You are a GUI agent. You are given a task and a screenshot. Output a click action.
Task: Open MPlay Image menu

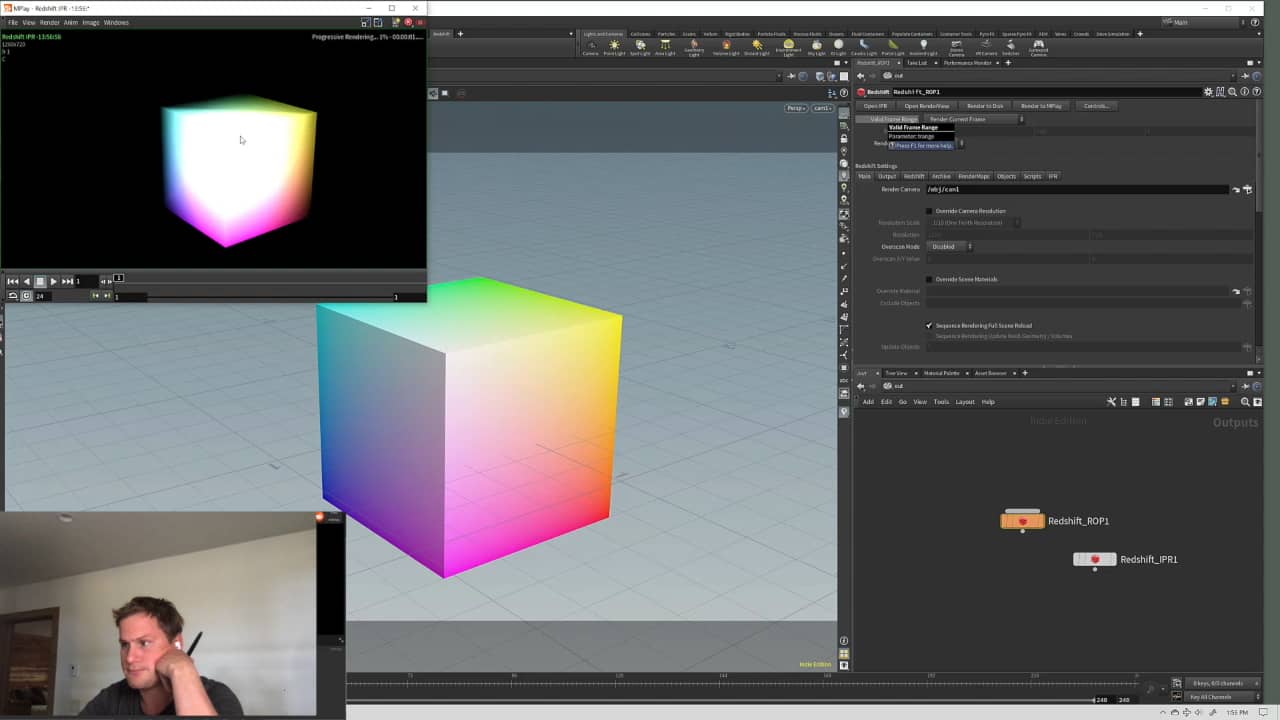[90, 22]
